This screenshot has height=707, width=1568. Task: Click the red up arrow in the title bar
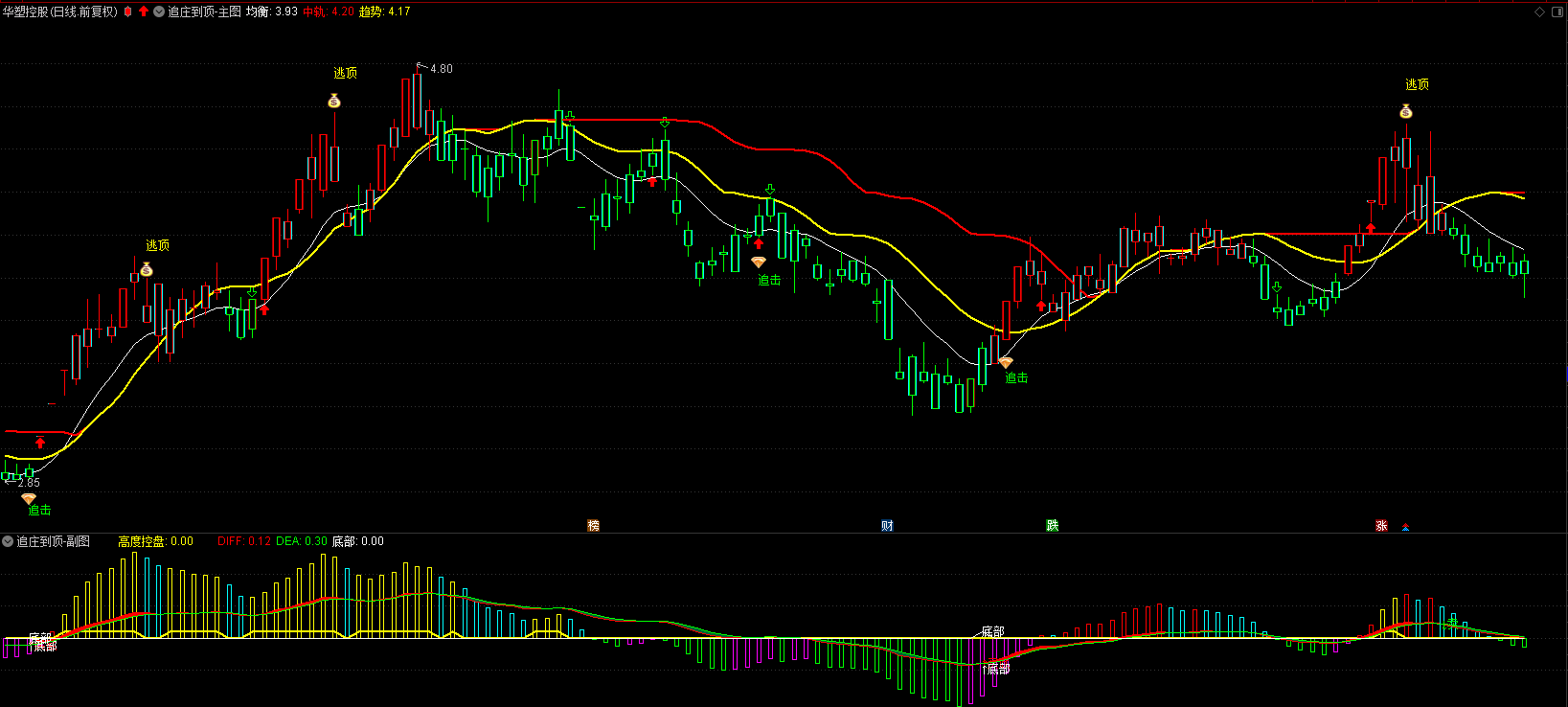144,11
